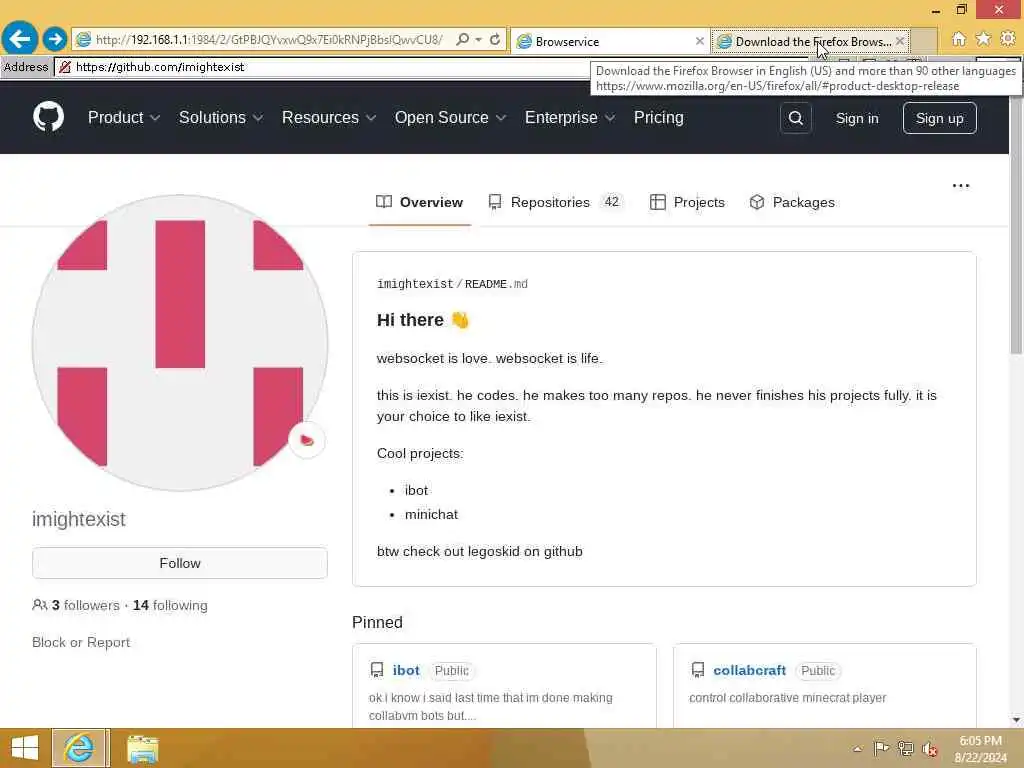Click README in the README path
Viewport: 1024px width, 768px height.
(485, 284)
